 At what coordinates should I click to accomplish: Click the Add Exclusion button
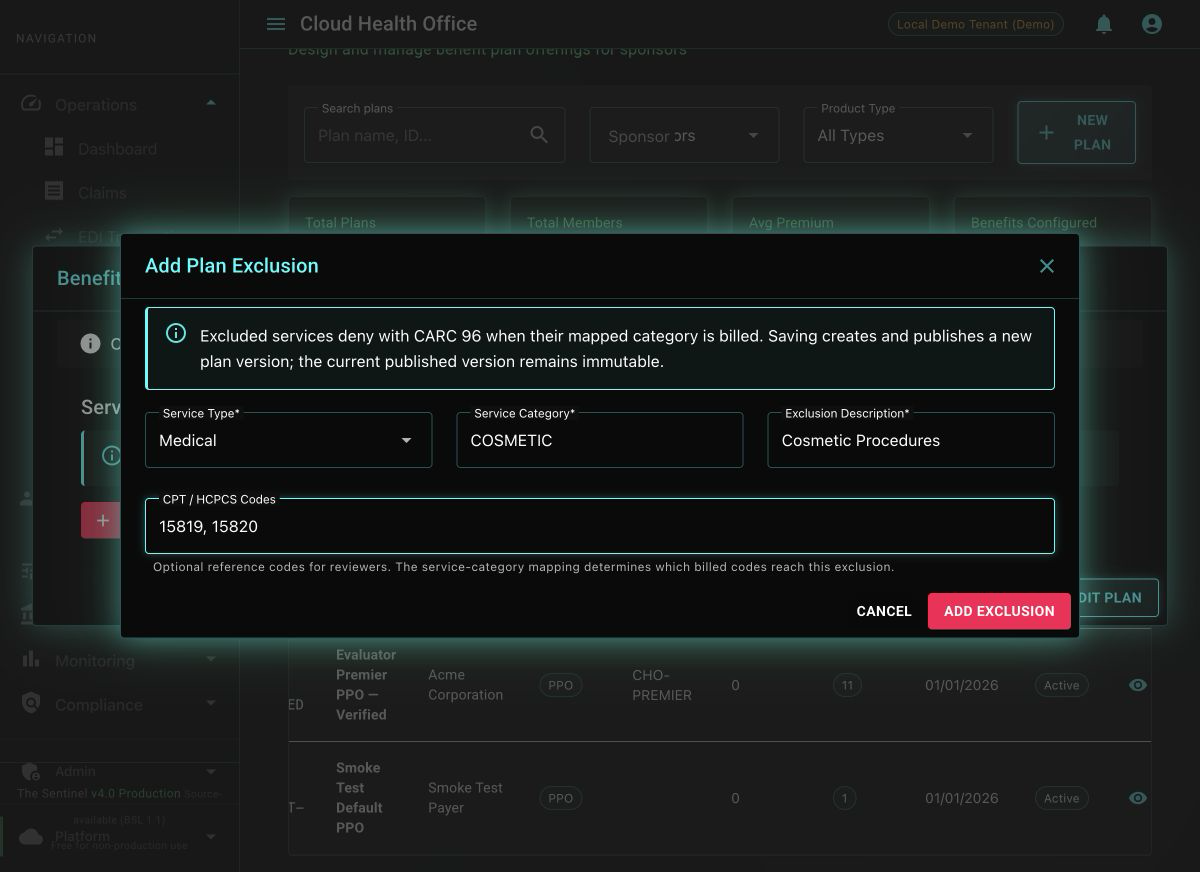click(999, 611)
